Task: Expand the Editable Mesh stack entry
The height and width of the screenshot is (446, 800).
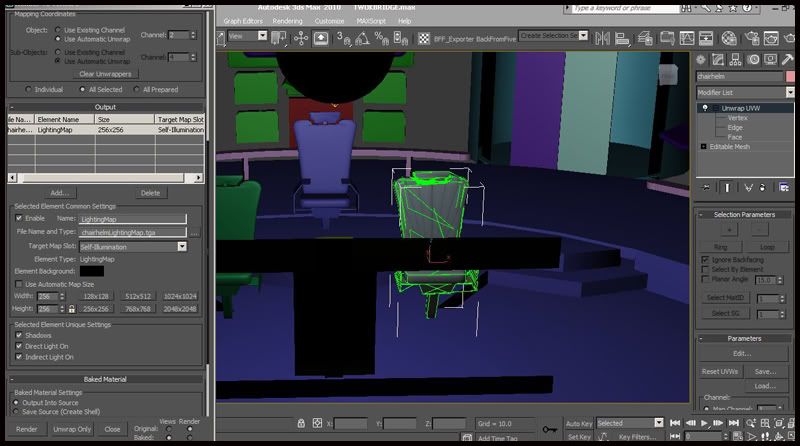Action: click(x=704, y=146)
